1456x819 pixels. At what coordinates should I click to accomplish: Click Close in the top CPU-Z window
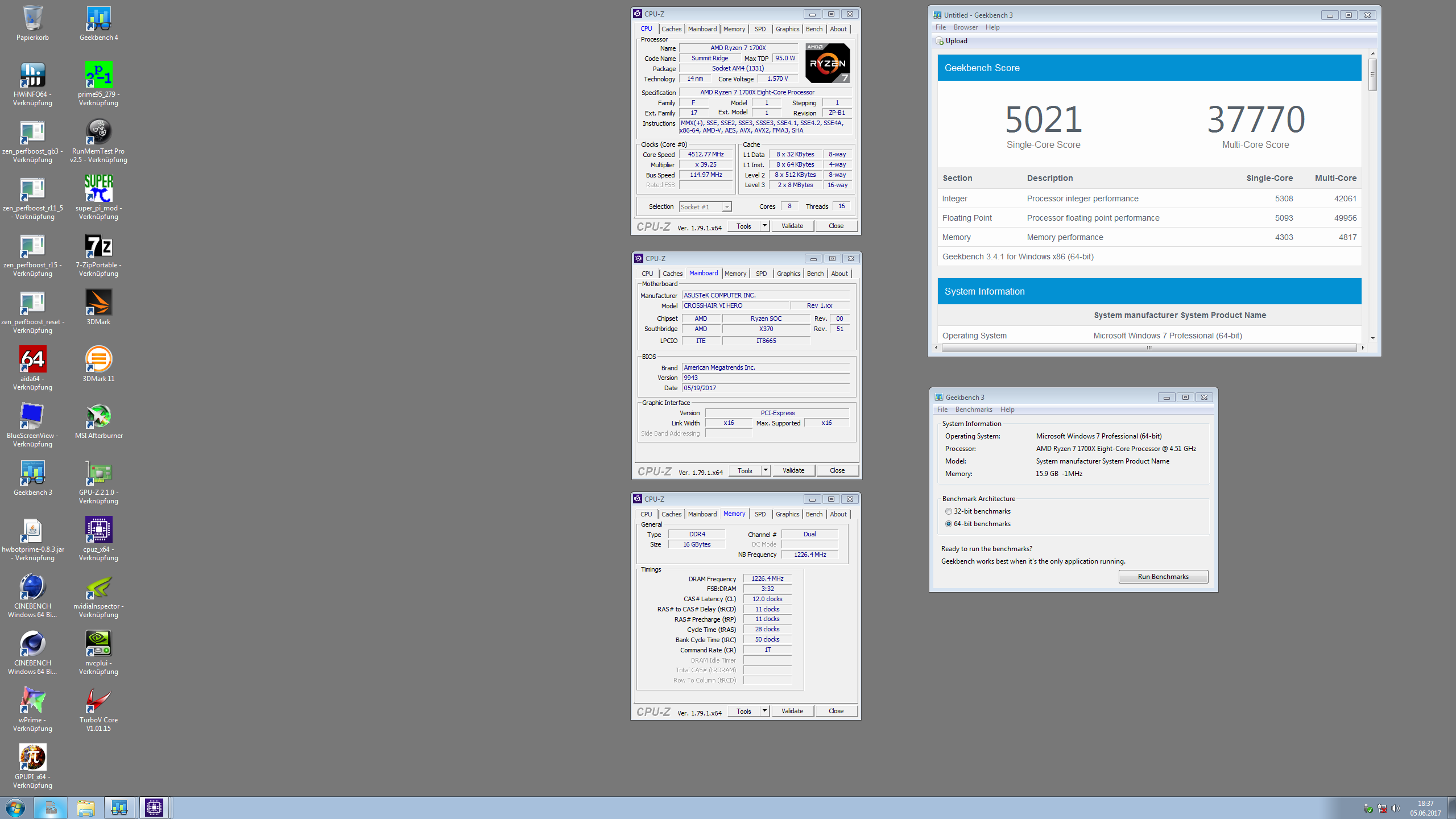click(x=836, y=226)
